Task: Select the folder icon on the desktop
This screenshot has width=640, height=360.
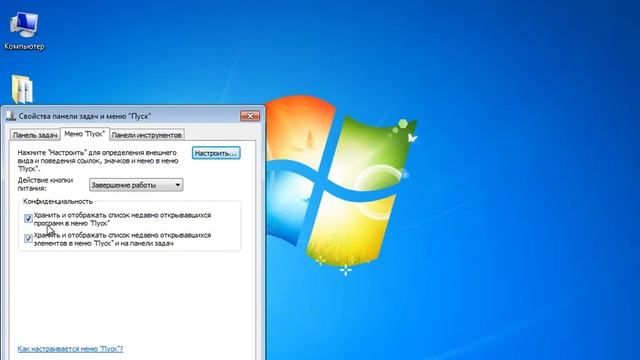Action: pos(22,89)
